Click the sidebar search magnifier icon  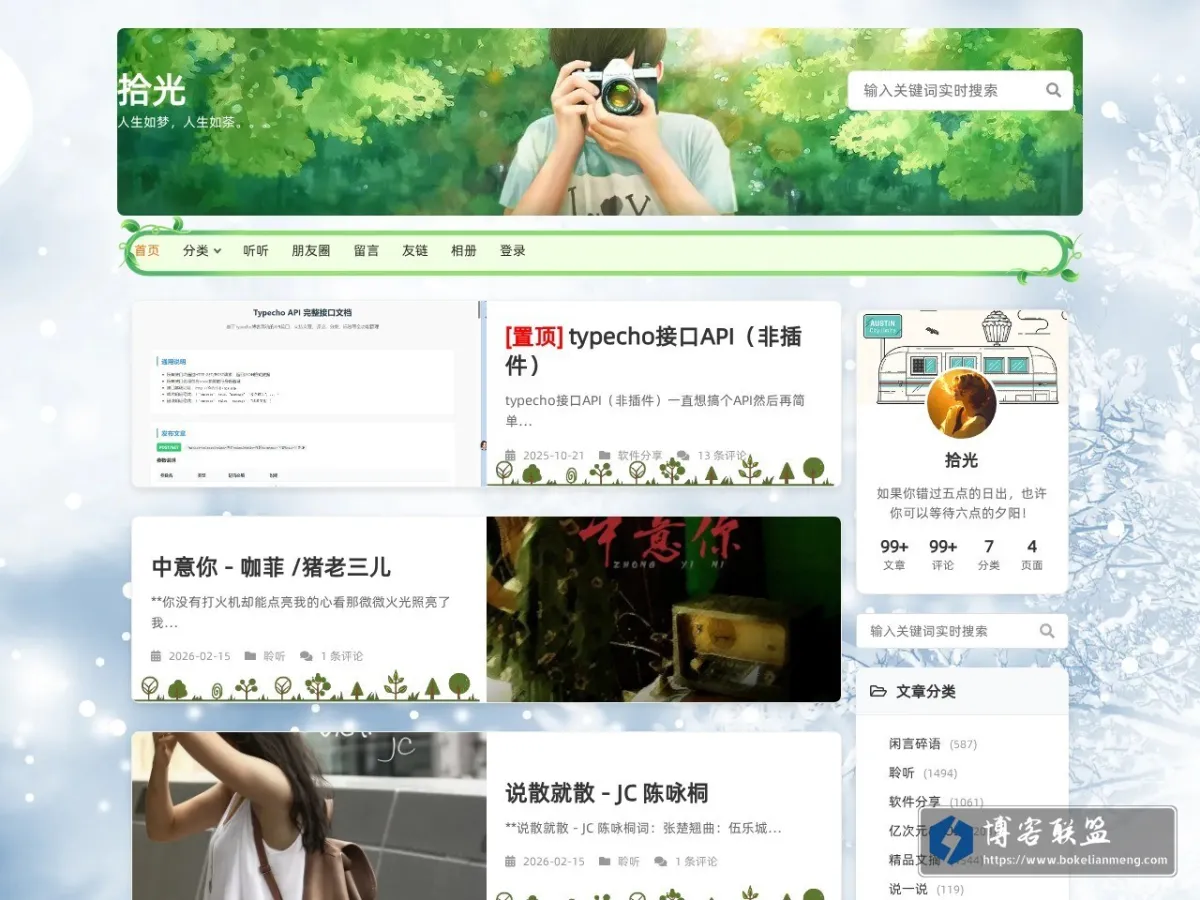pos(1047,631)
